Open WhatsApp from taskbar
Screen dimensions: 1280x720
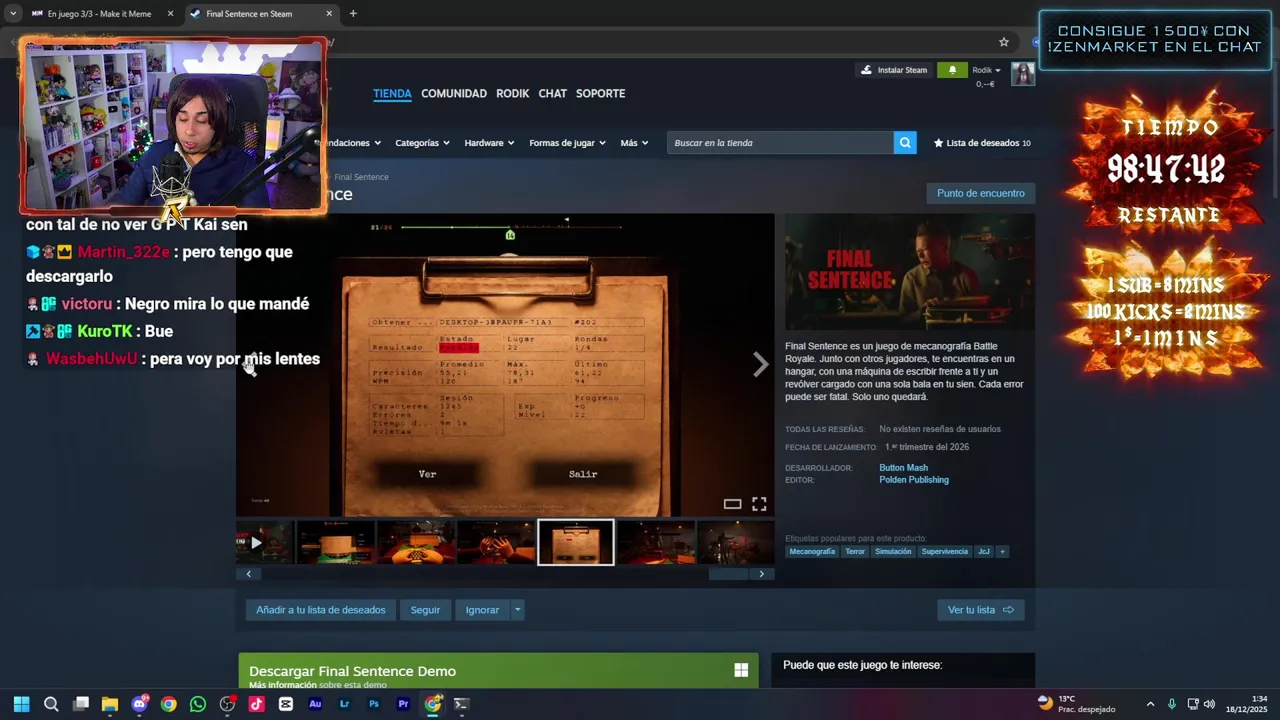pyautogui.click(x=198, y=704)
